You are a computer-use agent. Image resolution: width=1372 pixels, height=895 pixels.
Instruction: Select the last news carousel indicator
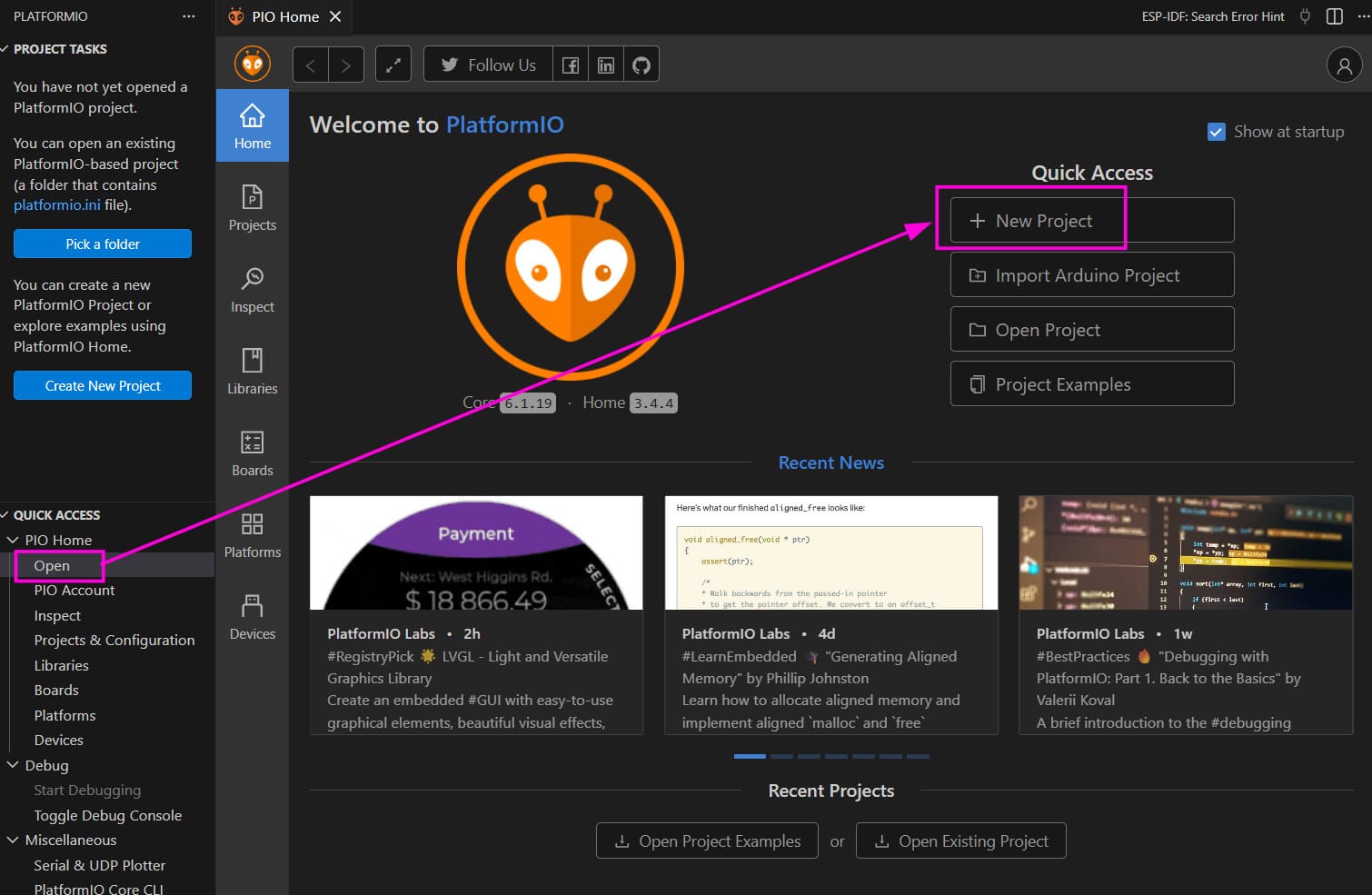tap(918, 756)
